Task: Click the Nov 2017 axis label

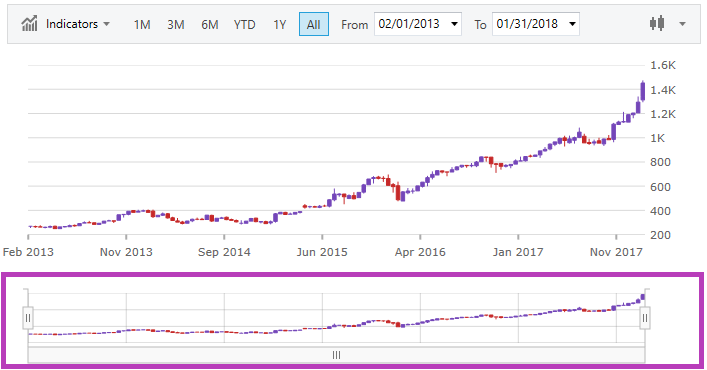Action: [616, 252]
